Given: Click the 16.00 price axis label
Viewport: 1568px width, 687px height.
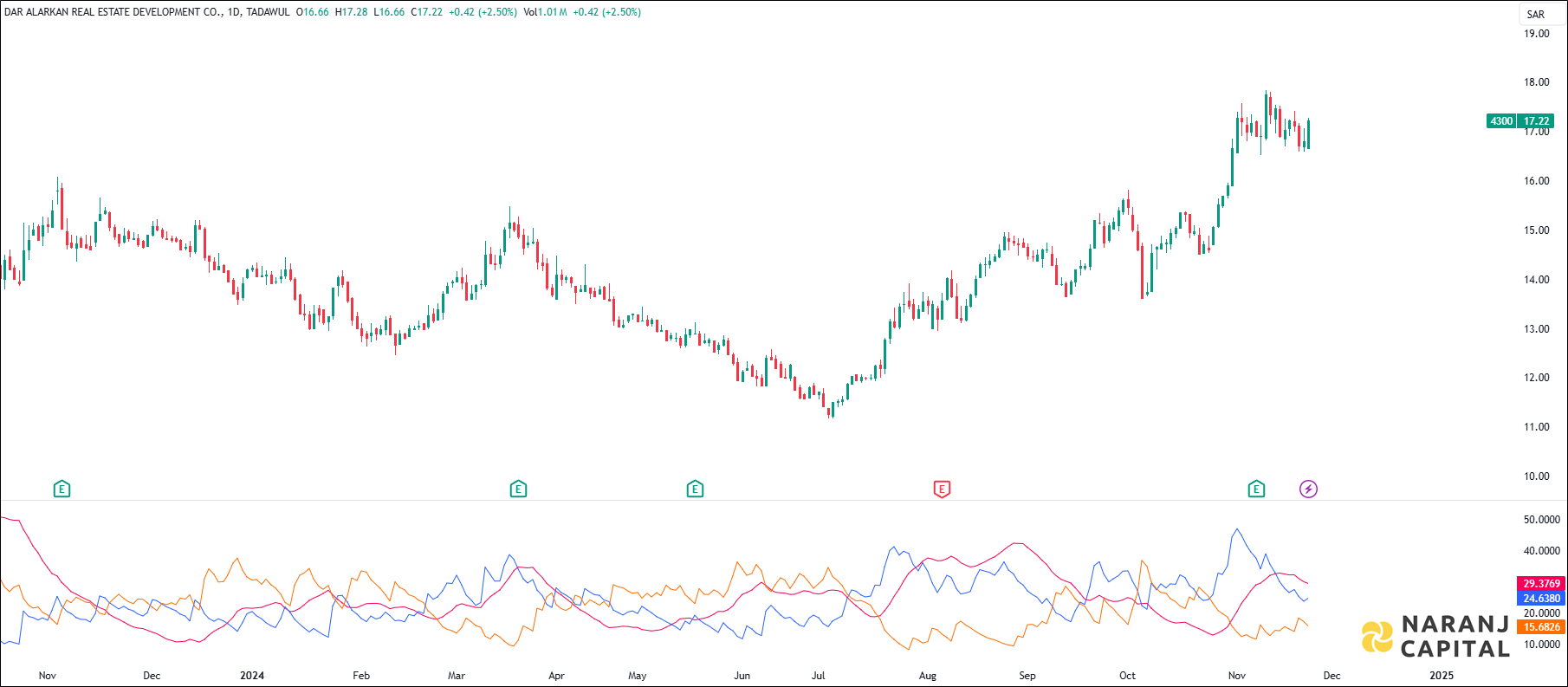Looking at the screenshot, I should (1537, 181).
